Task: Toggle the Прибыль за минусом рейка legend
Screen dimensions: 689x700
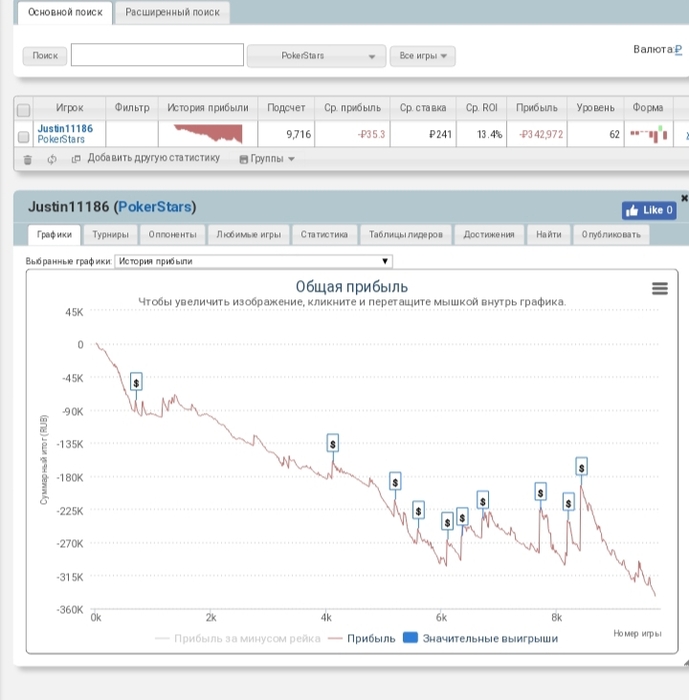Action: tap(238, 638)
